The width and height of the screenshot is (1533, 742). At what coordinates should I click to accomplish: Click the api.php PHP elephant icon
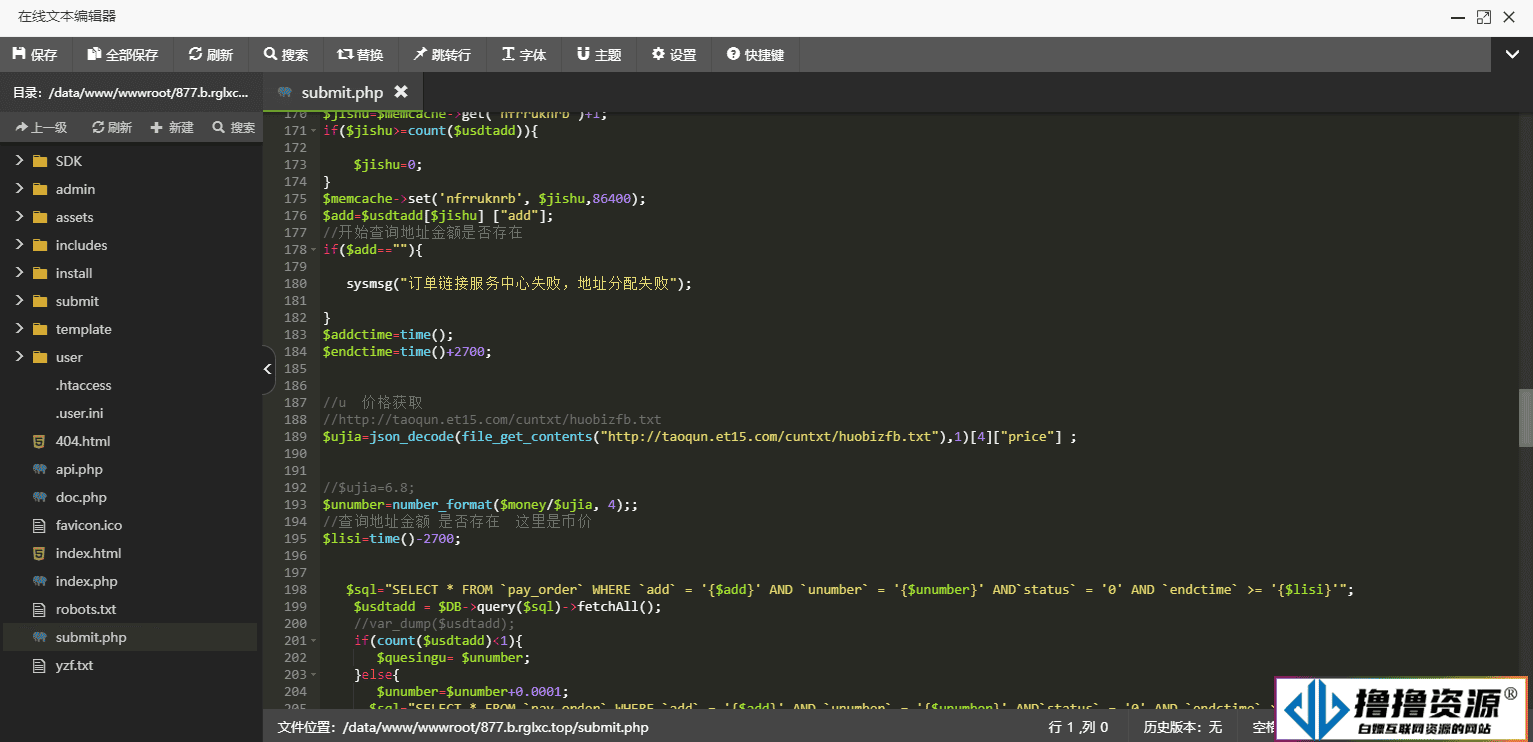[39, 469]
